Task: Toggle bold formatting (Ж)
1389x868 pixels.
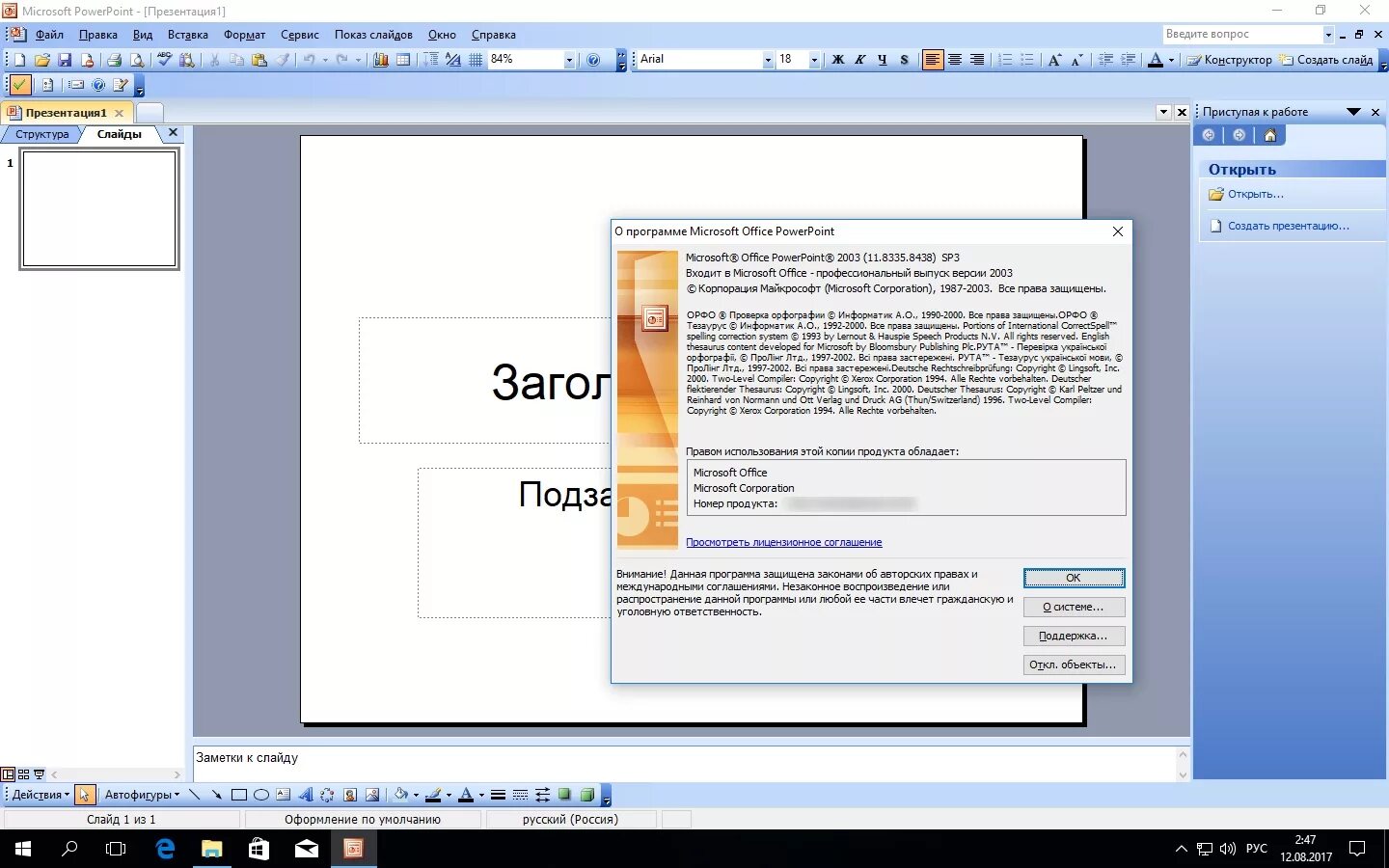Action: [x=838, y=60]
